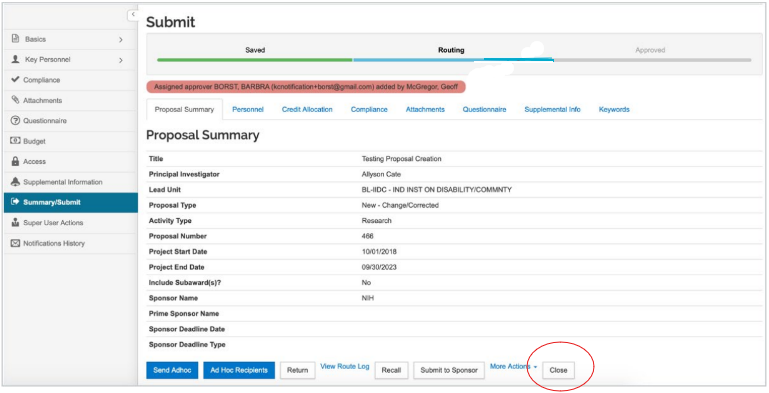Click the assigned approver BORST notification banner
The height and width of the screenshot is (393, 769).
point(306,87)
